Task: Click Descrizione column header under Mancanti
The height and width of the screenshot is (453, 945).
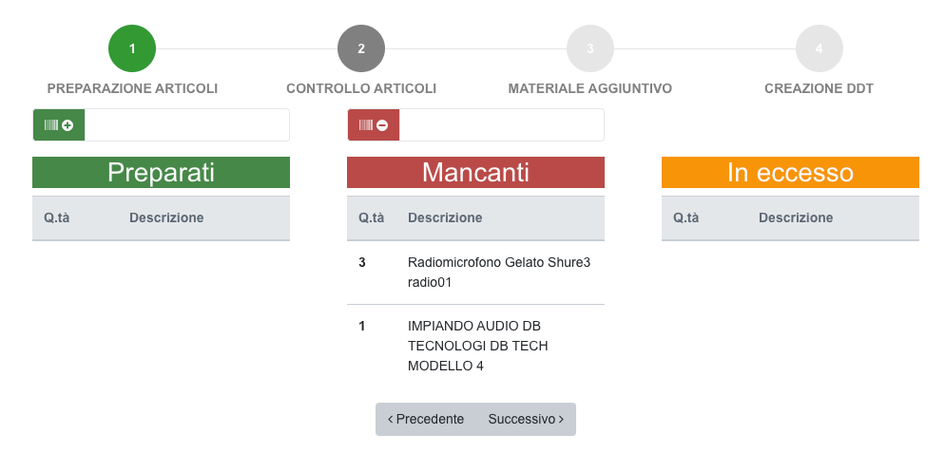Action: (x=445, y=218)
